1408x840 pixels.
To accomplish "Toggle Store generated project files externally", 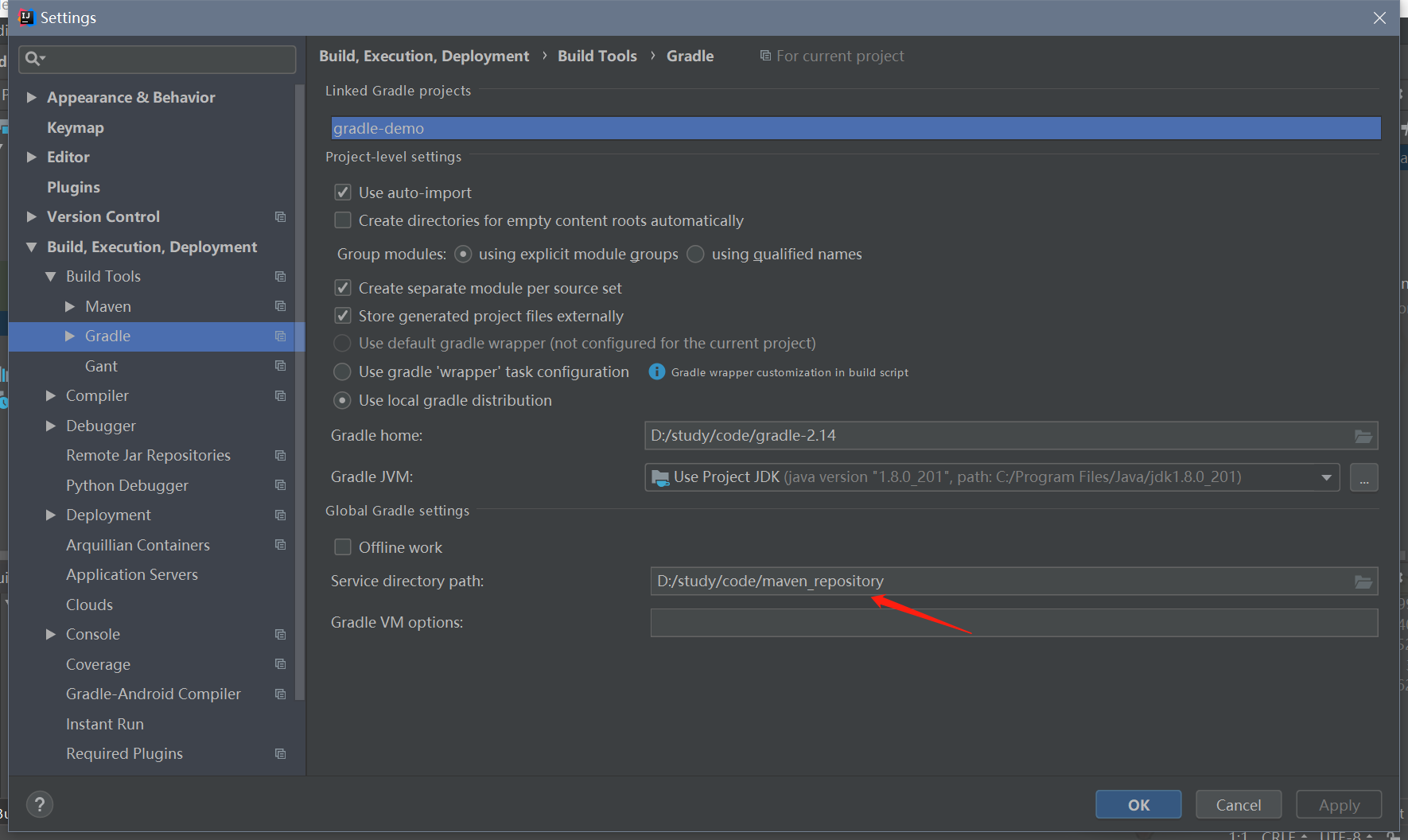I will point(343,316).
